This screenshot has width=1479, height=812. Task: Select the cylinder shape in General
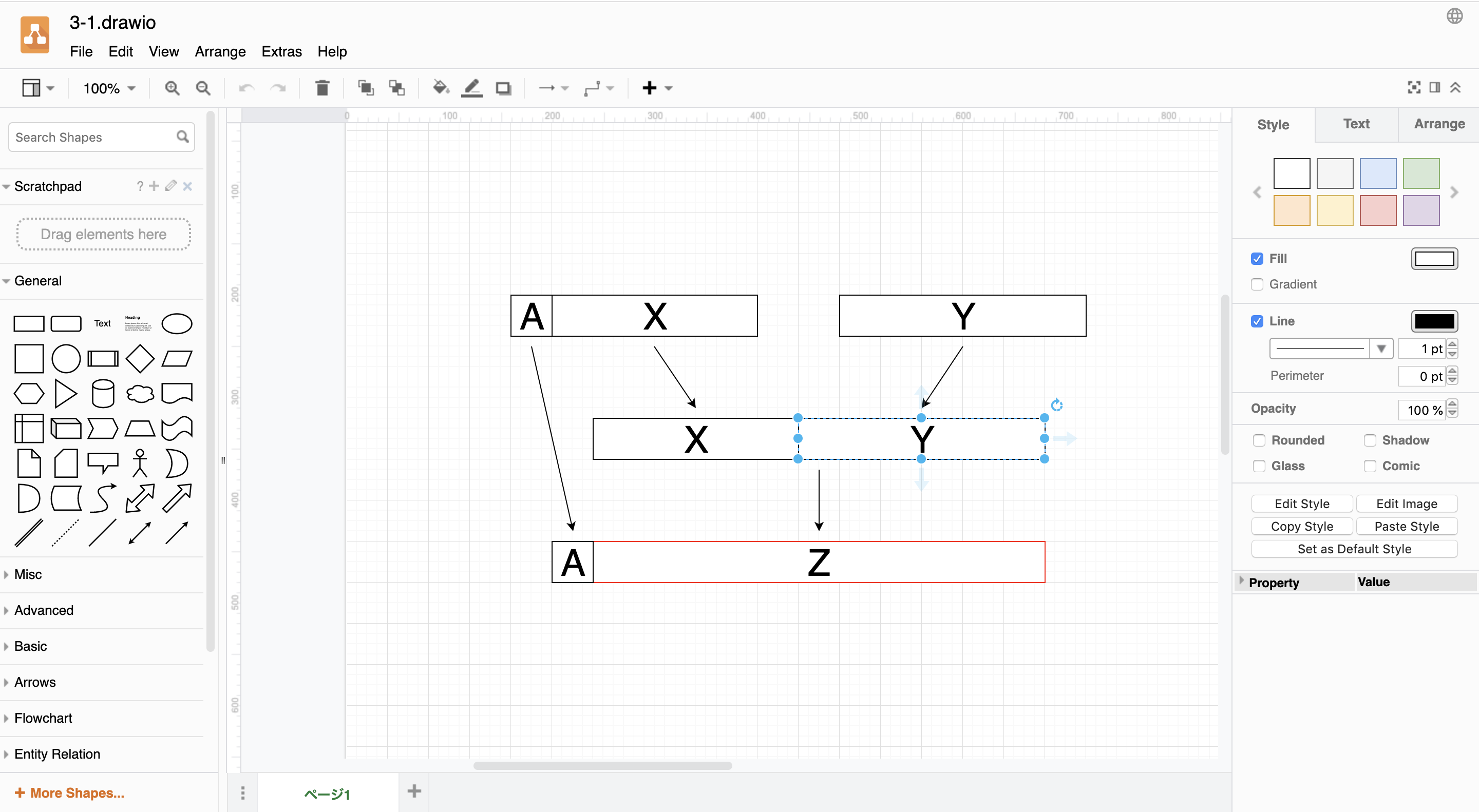[103, 394]
